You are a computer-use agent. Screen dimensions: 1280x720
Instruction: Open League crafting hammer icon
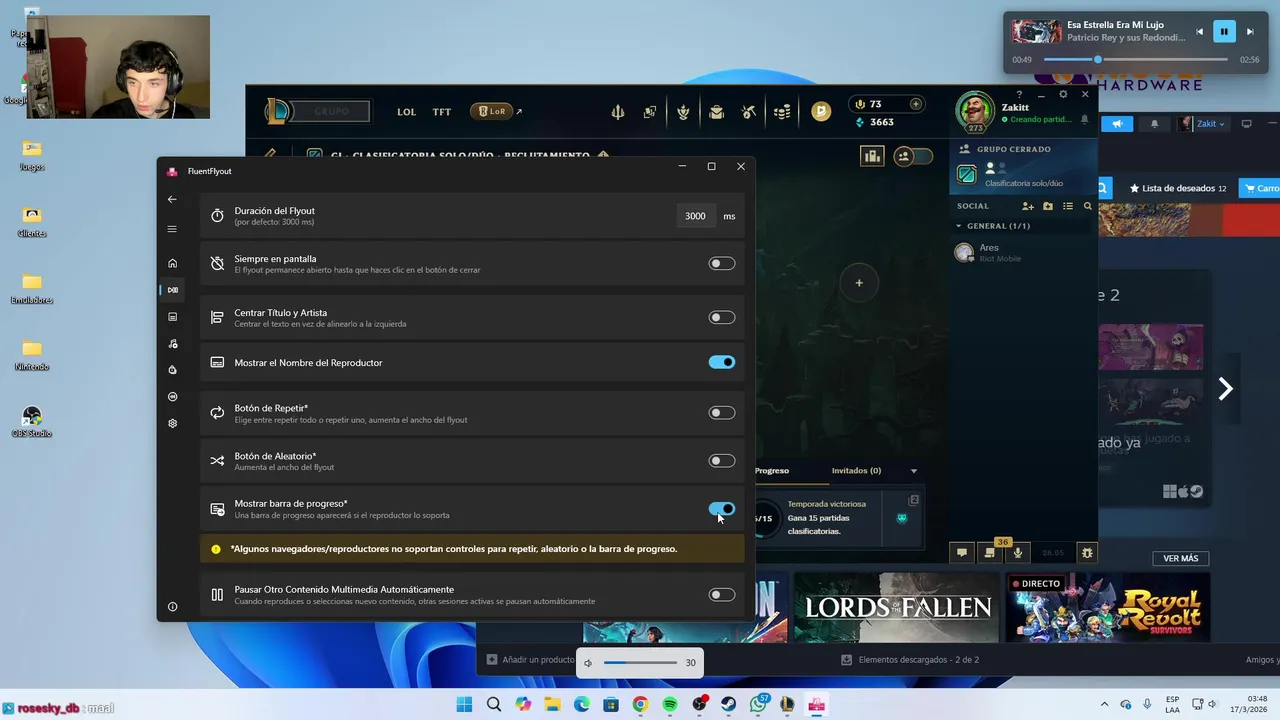pyautogui.click(x=749, y=112)
